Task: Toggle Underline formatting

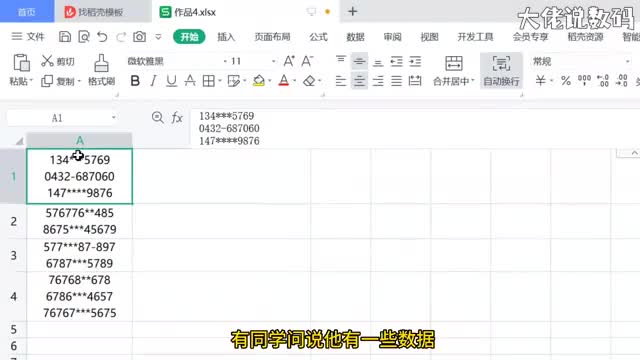Action: (171, 81)
